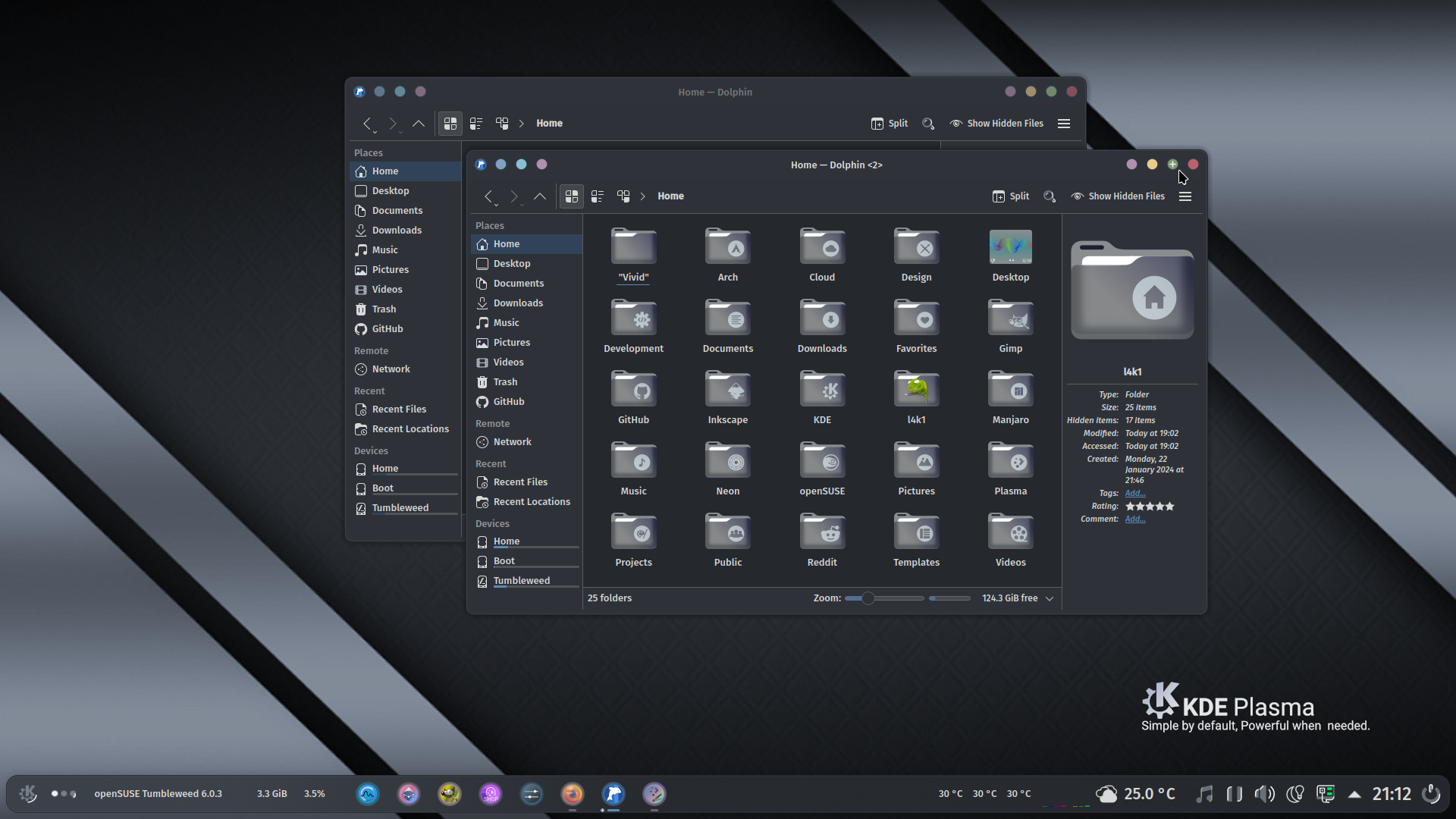
Task: Select Downloads in Dolphin <2> Places panel
Action: [526, 303]
